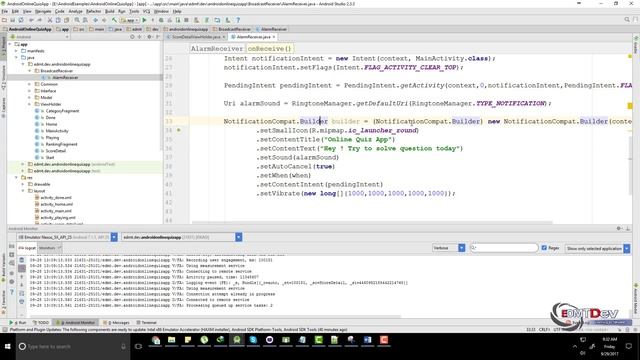Open the Refactor menu

point(93,11)
